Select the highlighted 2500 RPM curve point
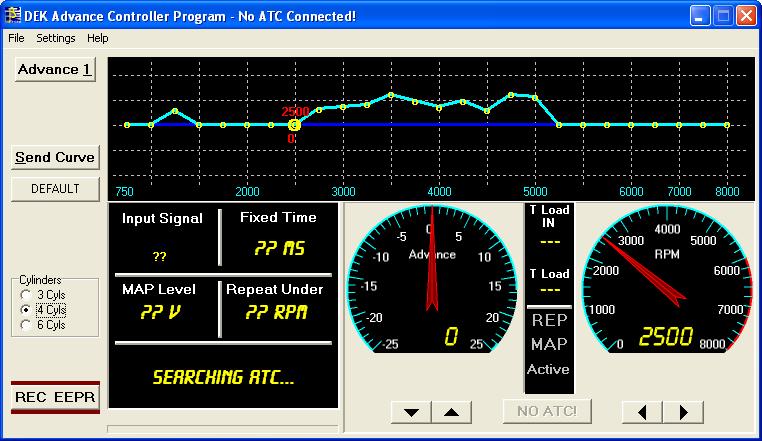762x441 pixels. click(294, 125)
